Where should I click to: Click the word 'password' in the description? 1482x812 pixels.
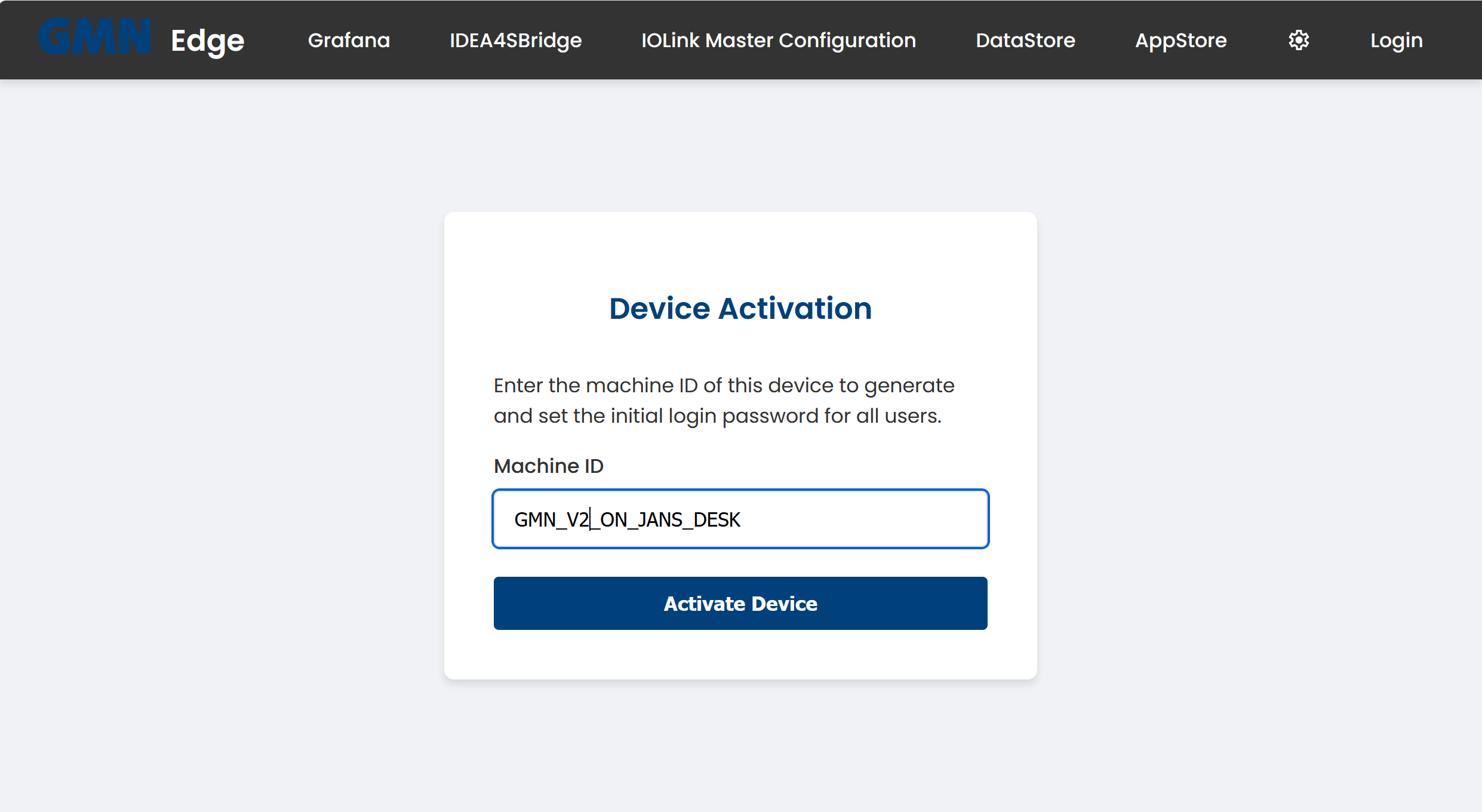(770, 416)
